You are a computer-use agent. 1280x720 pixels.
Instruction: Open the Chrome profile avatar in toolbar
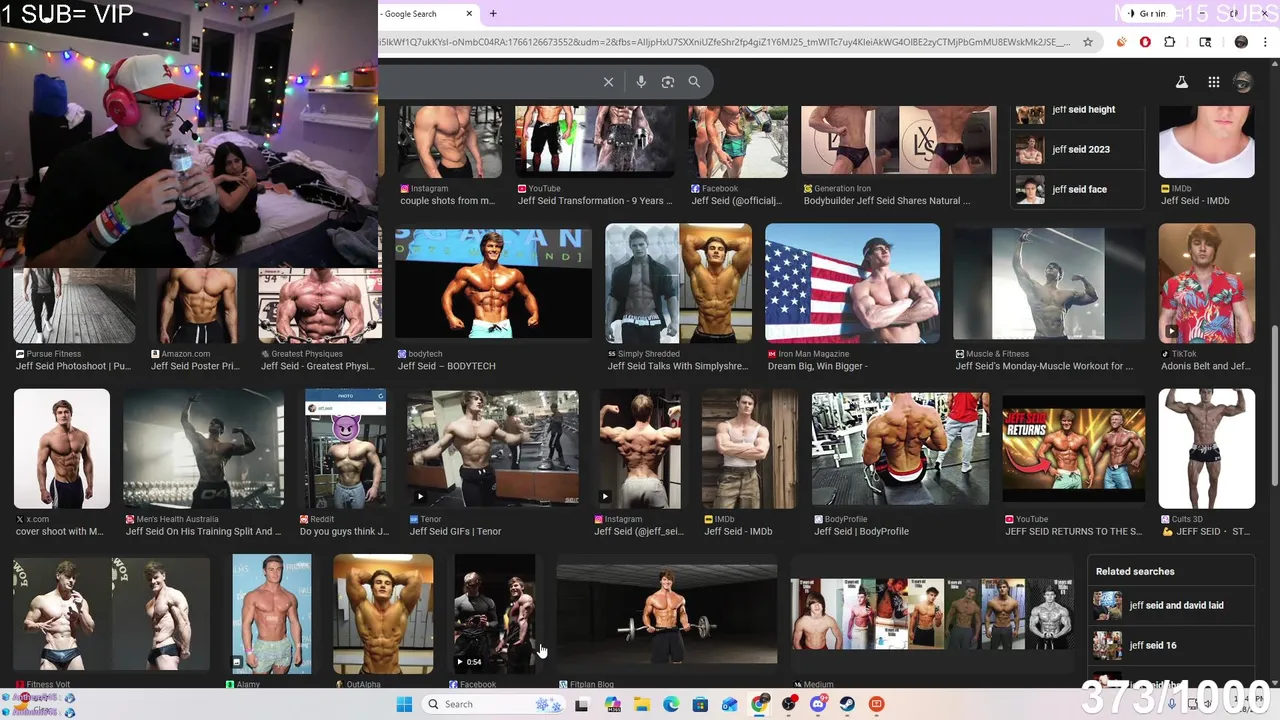pos(1241,42)
